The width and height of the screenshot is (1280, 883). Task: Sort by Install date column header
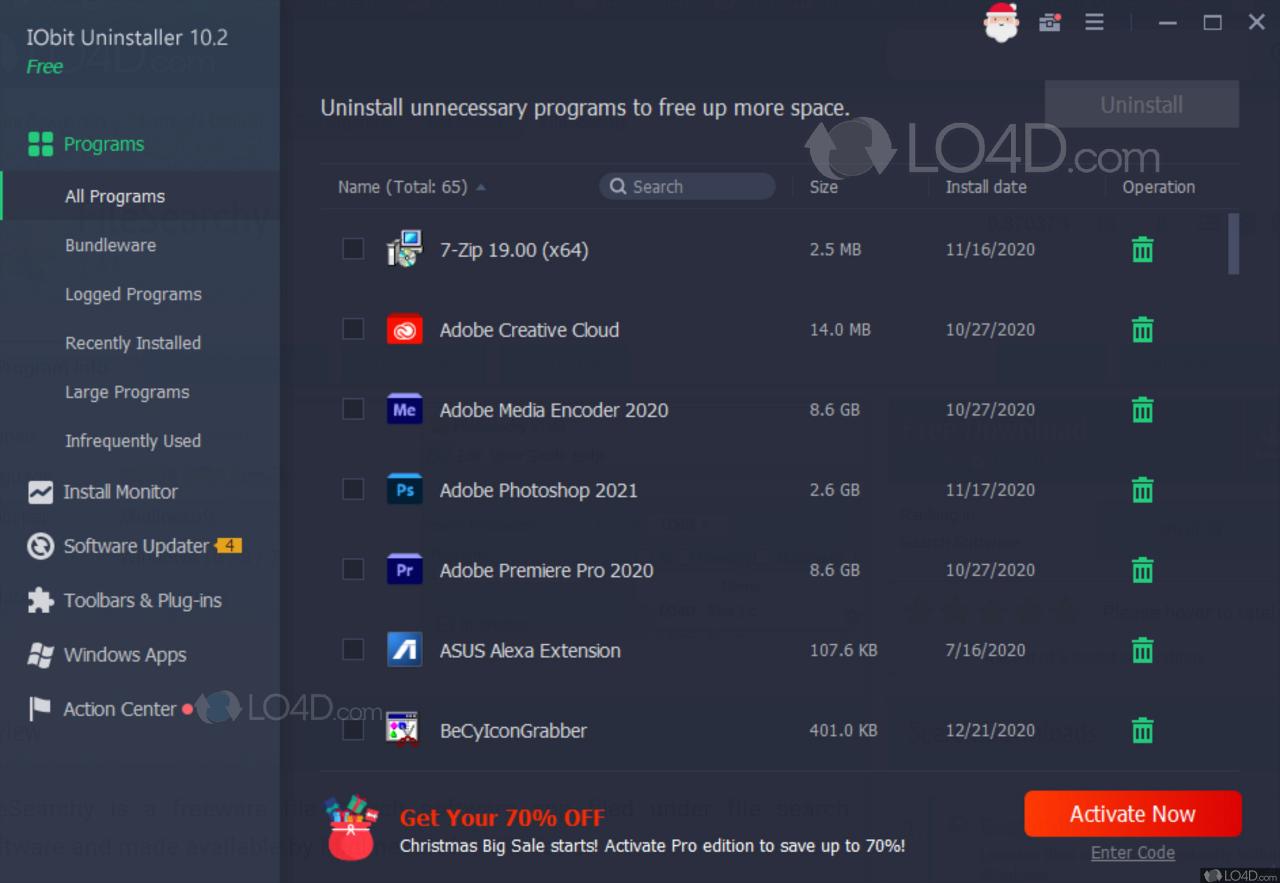point(986,187)
